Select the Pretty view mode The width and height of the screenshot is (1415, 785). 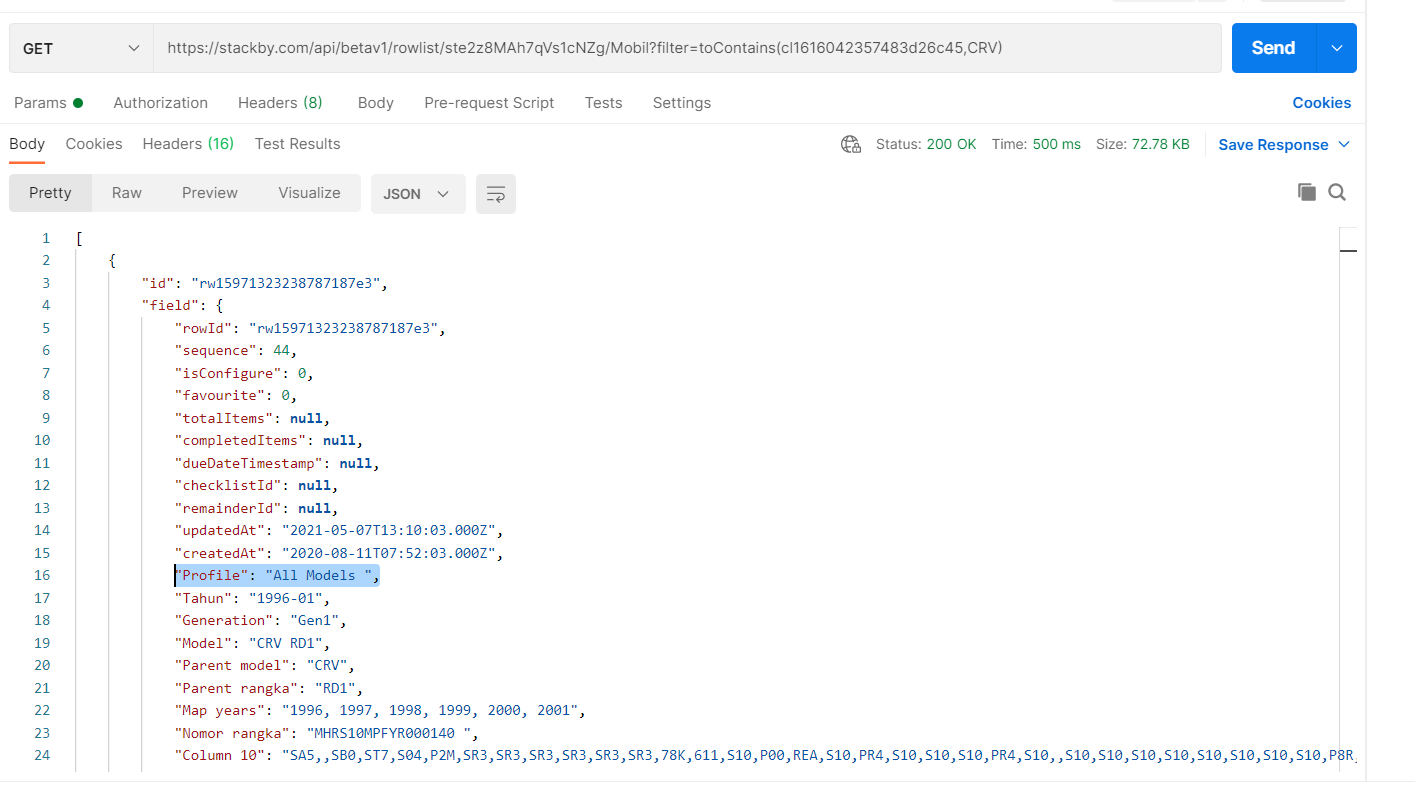(x=50, y=193)
